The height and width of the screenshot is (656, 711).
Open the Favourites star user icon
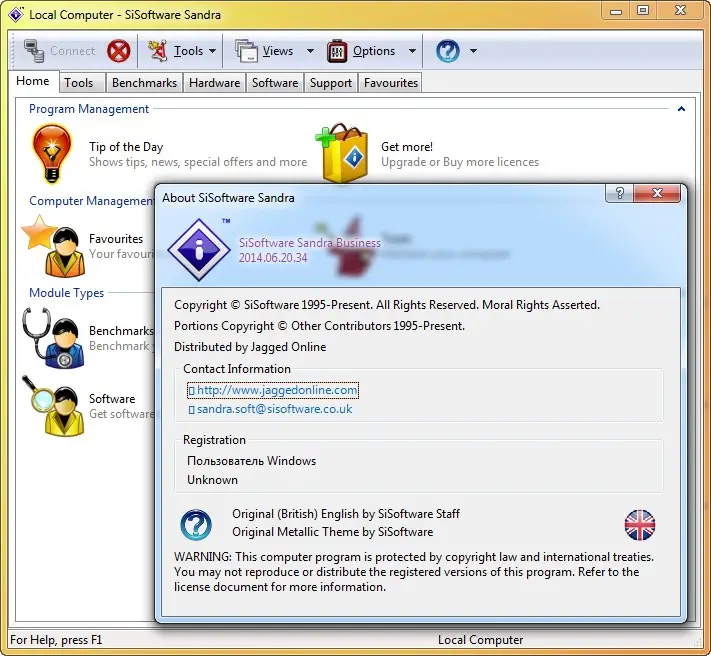54,246
